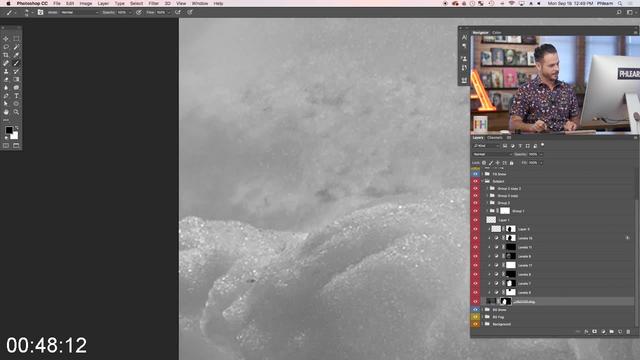This screenshot has height=360, width=640.
Task: Toggle layer filtering on or off
Action: pos(542,145)
